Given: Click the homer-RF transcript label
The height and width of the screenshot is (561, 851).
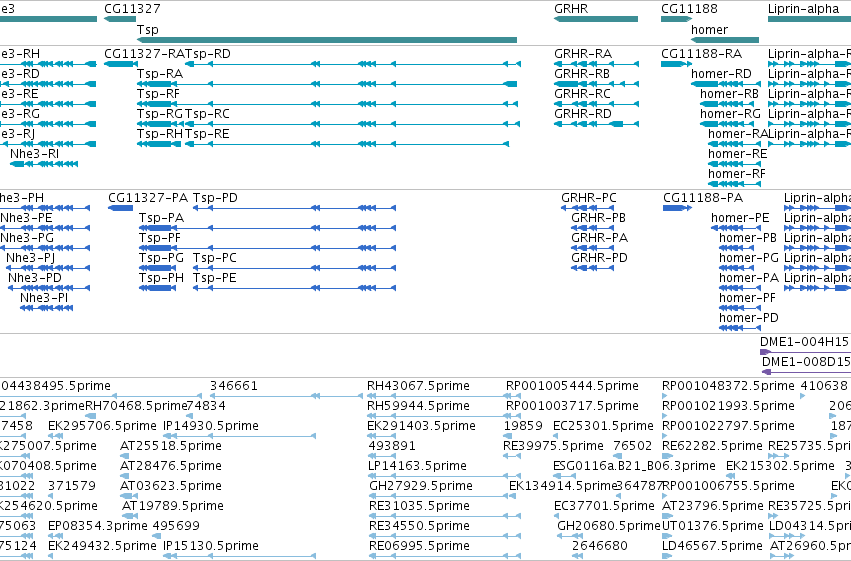Looking at the screenshot, I should pos(737,174).
